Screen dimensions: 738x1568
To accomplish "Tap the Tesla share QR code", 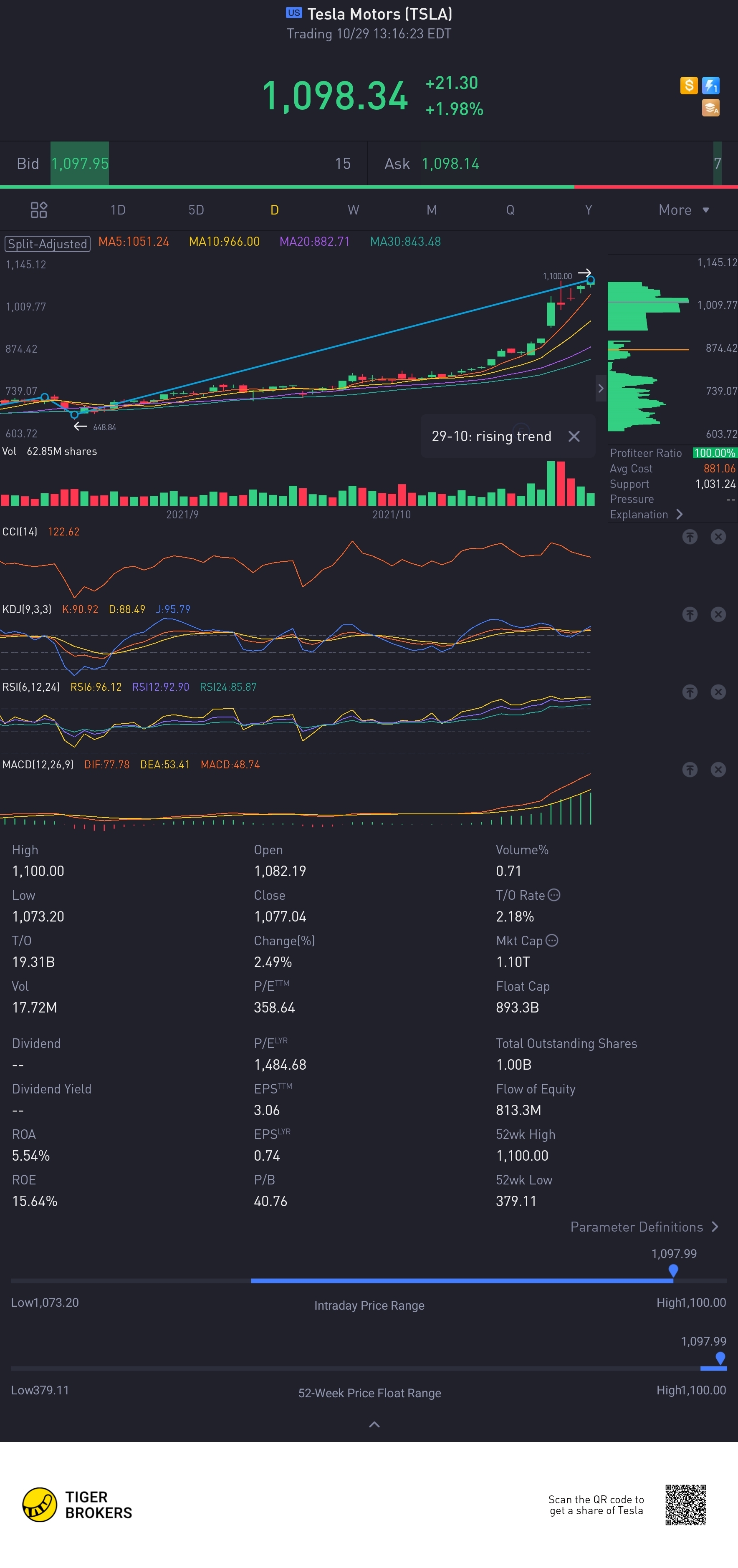I will click(686, 1505).
